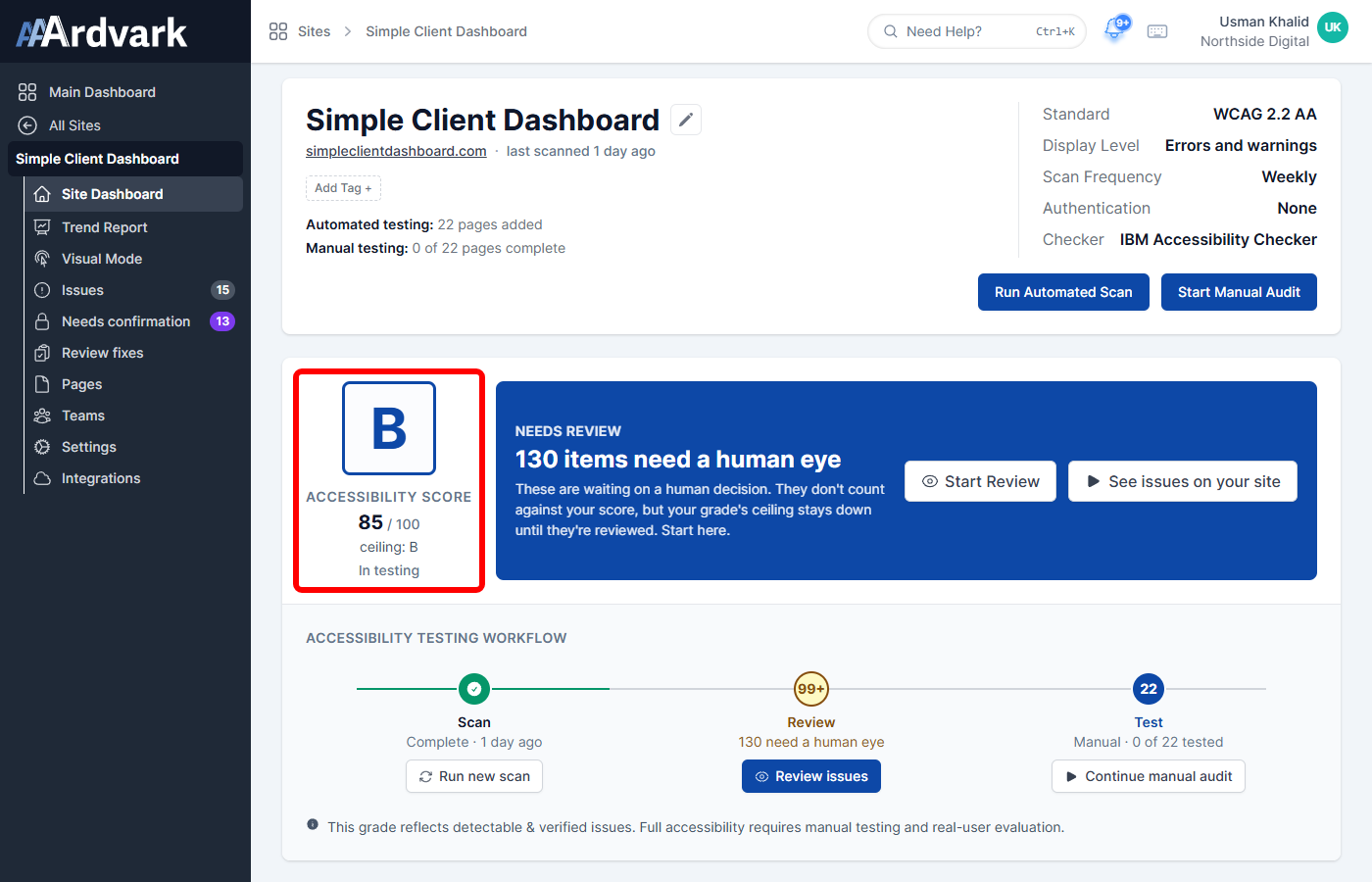
Task: Open simpleclientdashboard.com link
Action: click(x=396, y=151)
